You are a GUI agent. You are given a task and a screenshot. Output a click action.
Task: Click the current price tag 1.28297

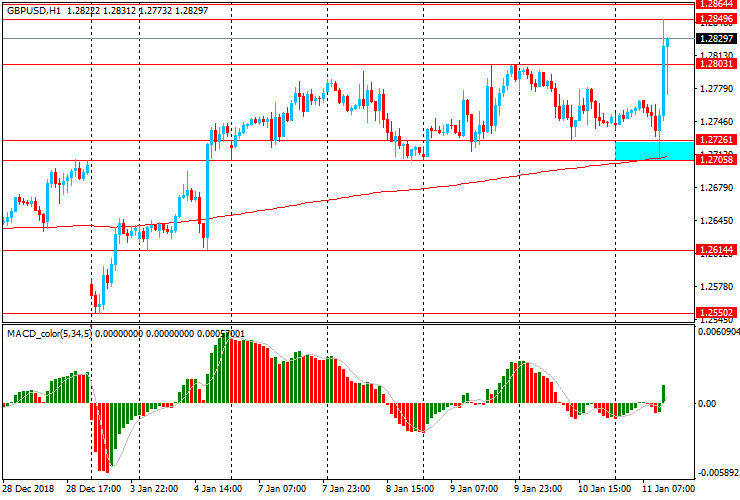point(718,38)
